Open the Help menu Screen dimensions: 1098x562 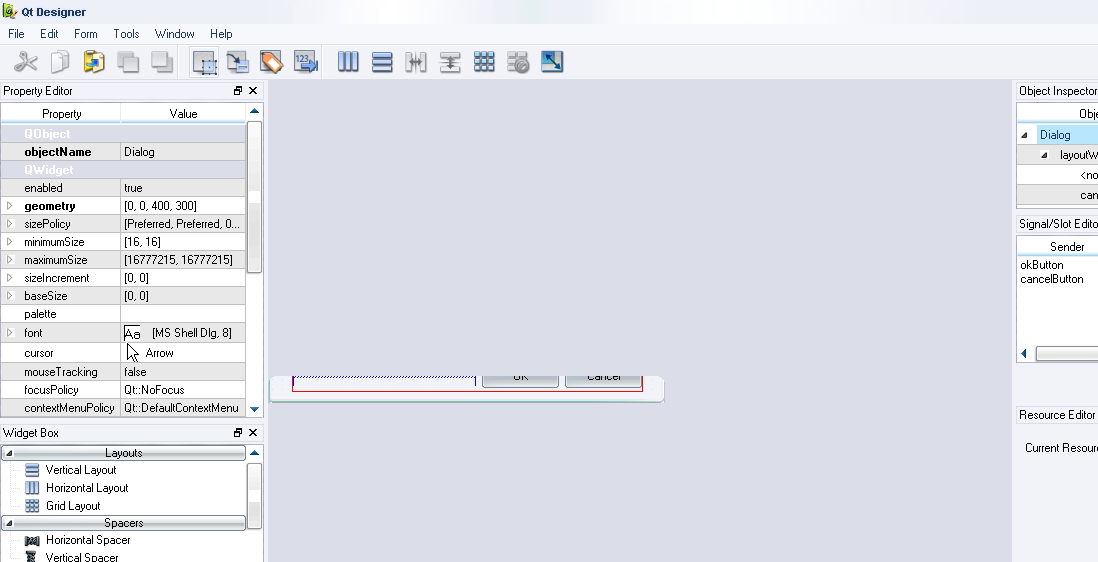tap(221, 34)
